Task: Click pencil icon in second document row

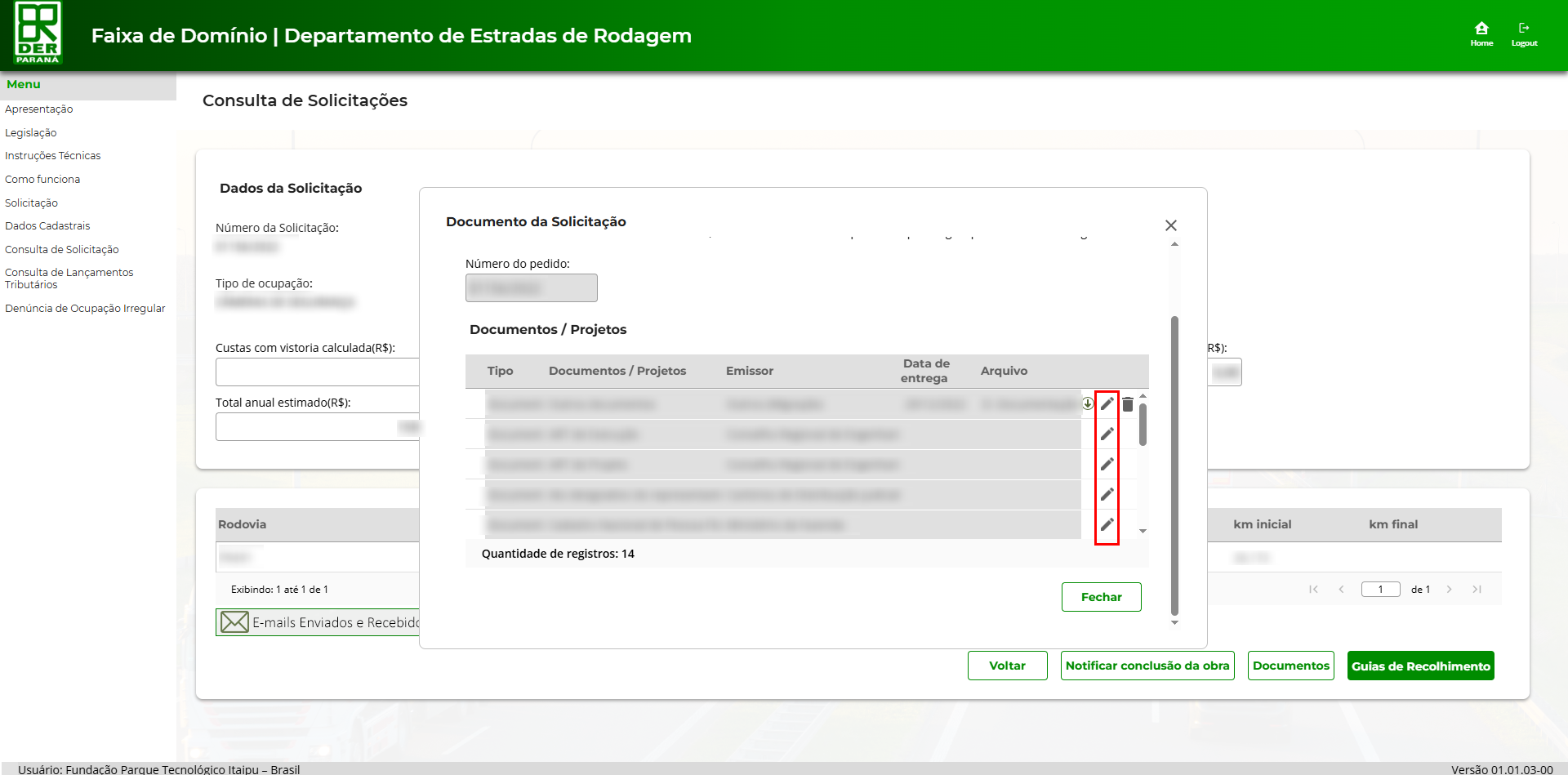Action: 1107,434
